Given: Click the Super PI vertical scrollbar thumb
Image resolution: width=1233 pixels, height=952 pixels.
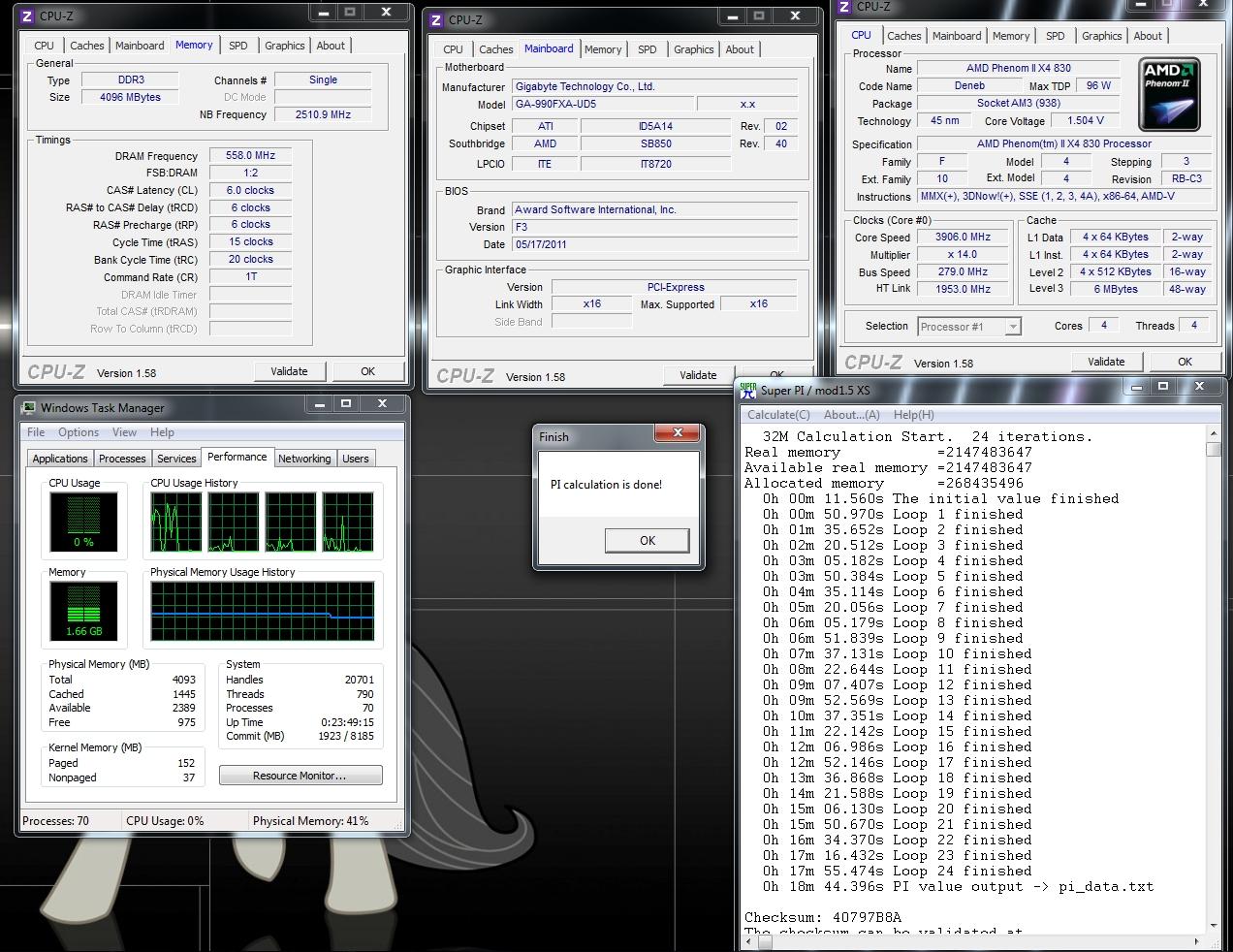Looking at the screenshot, I should pyautogui.click(x=1214, y=449).
